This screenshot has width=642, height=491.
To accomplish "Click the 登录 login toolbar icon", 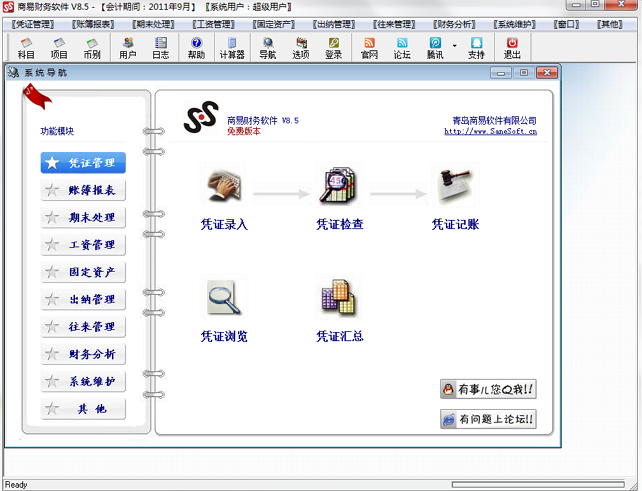I will click(x=334, y=48).
